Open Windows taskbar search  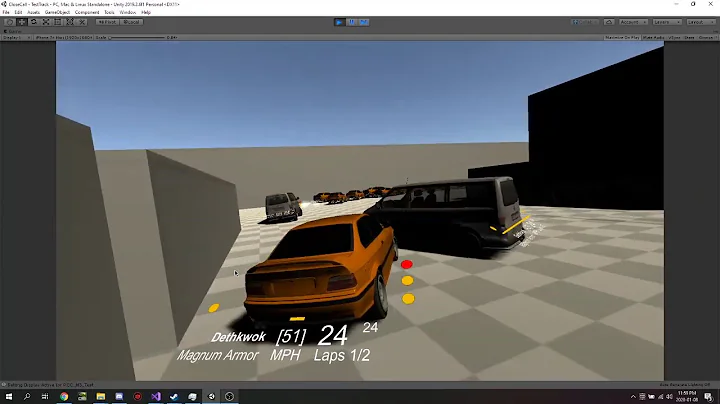[27, 397]
